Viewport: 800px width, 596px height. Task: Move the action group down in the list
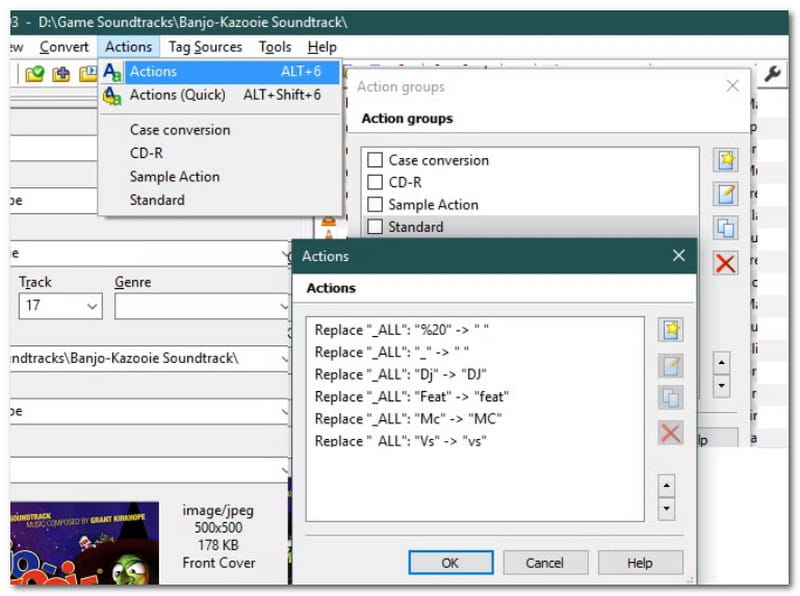tap(721, 386)
